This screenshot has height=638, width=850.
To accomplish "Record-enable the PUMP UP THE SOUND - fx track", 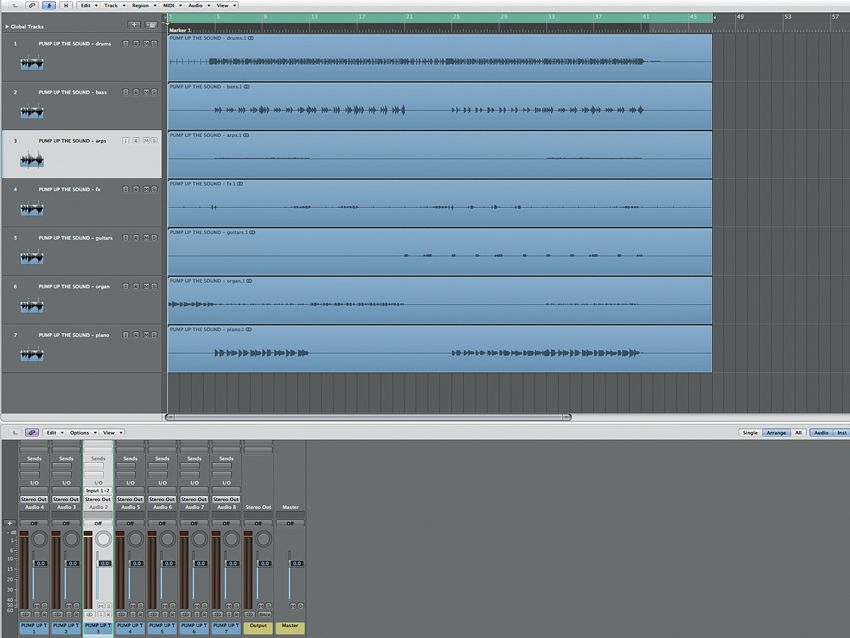I will tap(125, 189).
